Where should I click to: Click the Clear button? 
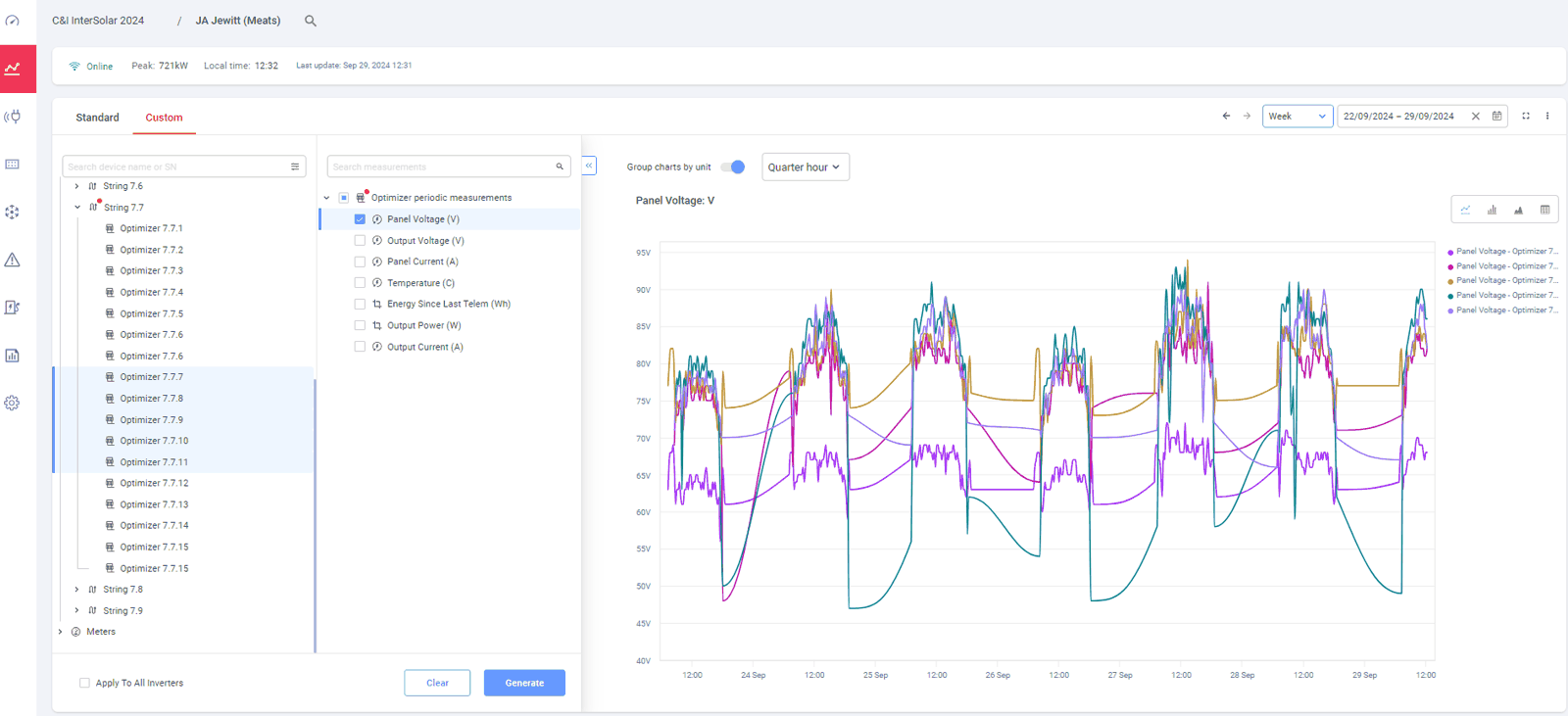tap(437, 683)
